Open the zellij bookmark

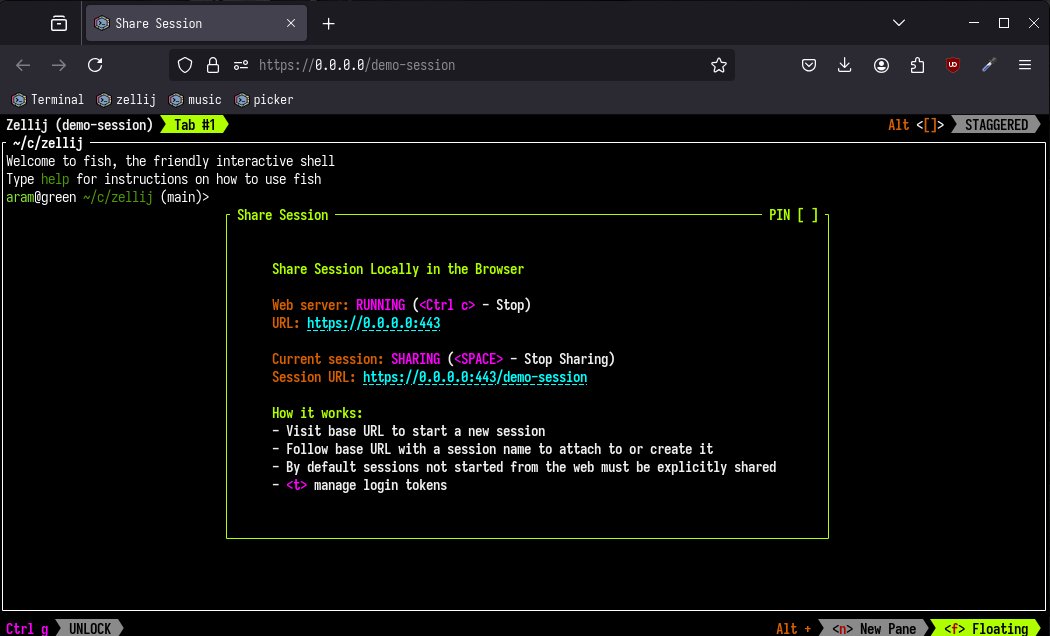127,100
